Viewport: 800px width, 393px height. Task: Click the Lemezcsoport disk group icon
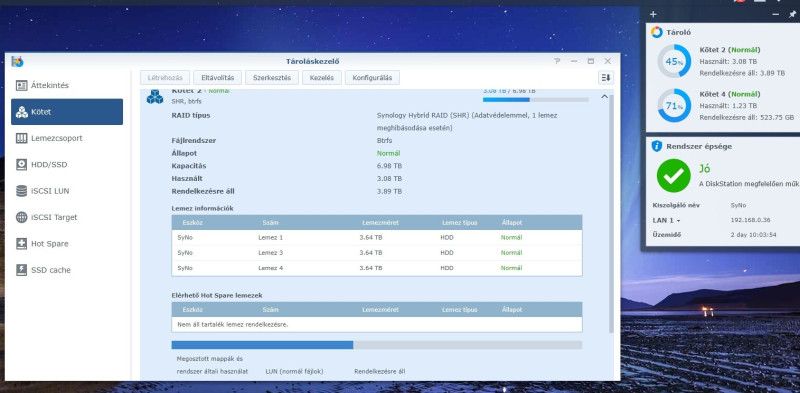(21, 138)
